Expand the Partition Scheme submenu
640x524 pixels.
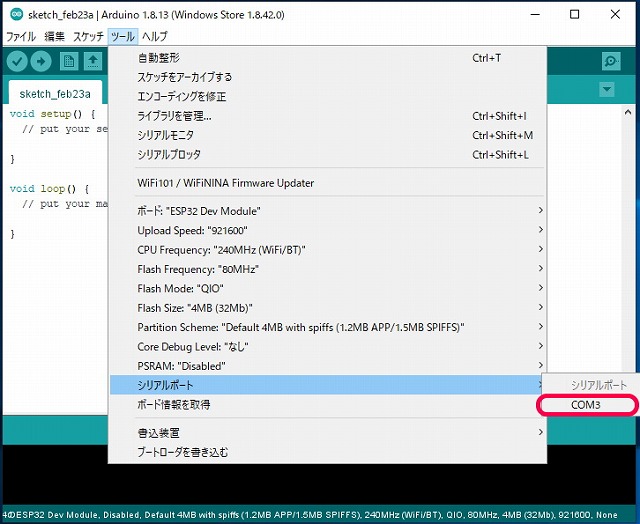pos(327,327)
